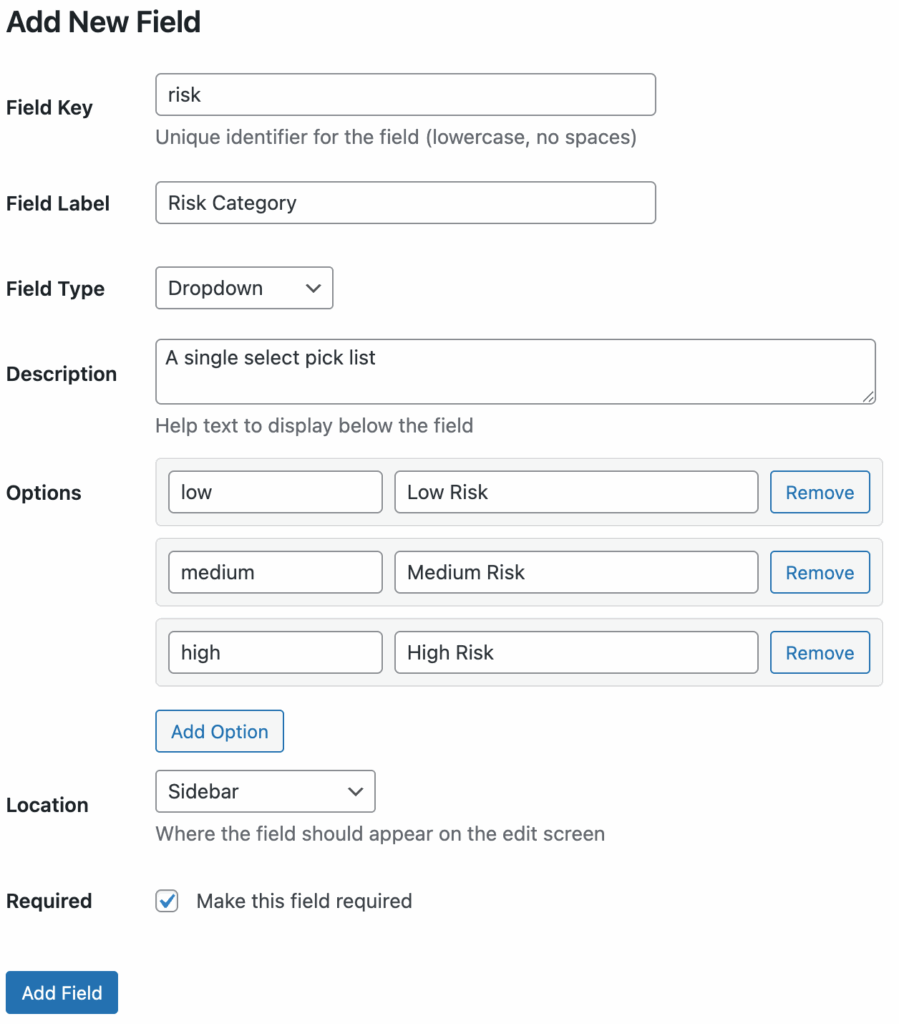This screenshot has height=1024, width=899.
Task: Edit the 'Low Risk' option label field
Action: (576, 493)
